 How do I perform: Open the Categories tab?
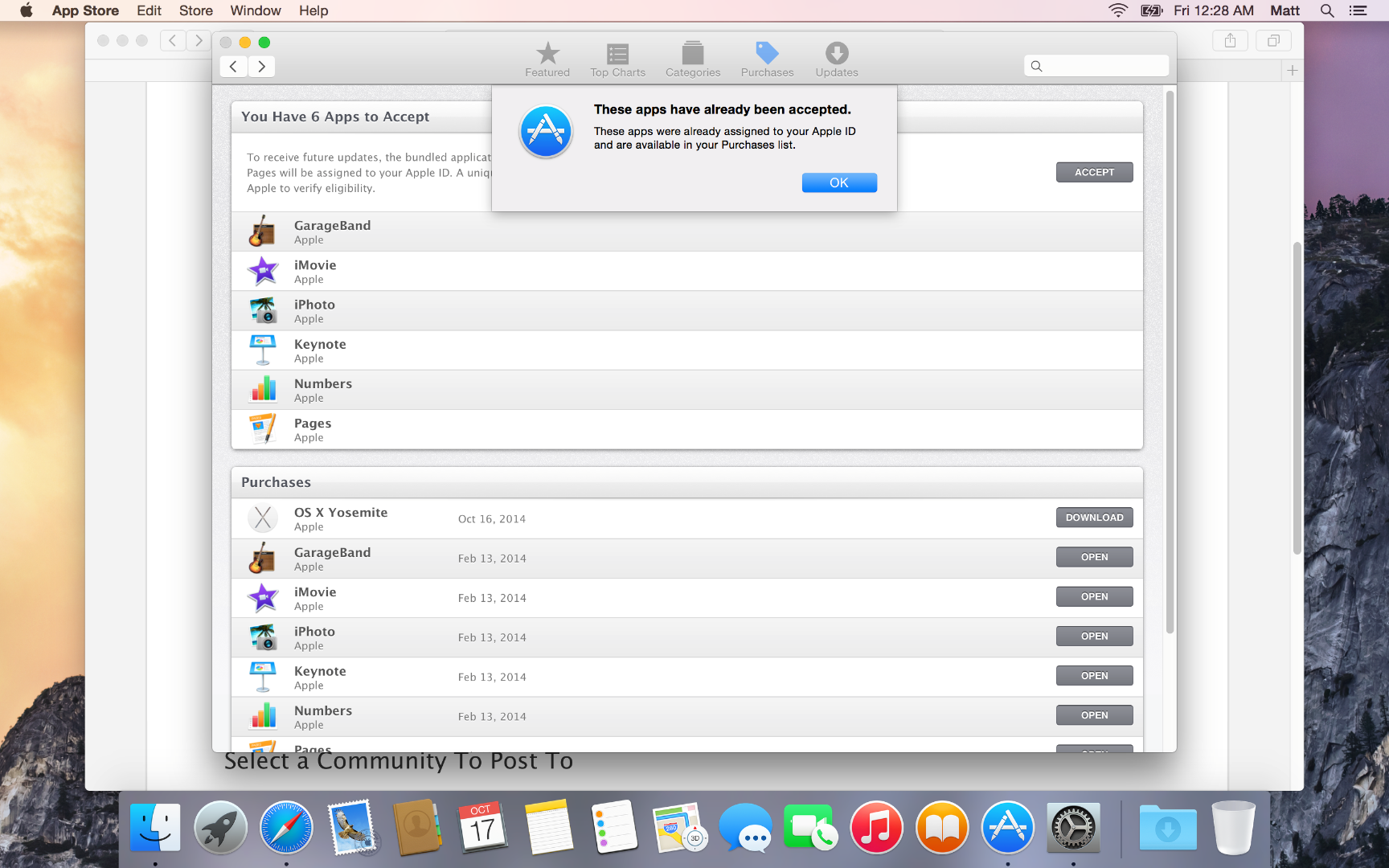[693, 60]
